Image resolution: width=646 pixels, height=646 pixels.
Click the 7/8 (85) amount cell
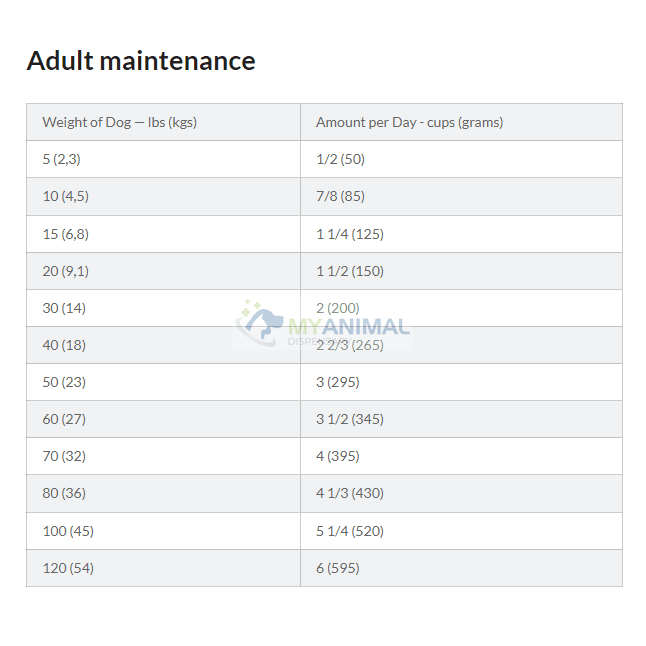coord(341,196)
